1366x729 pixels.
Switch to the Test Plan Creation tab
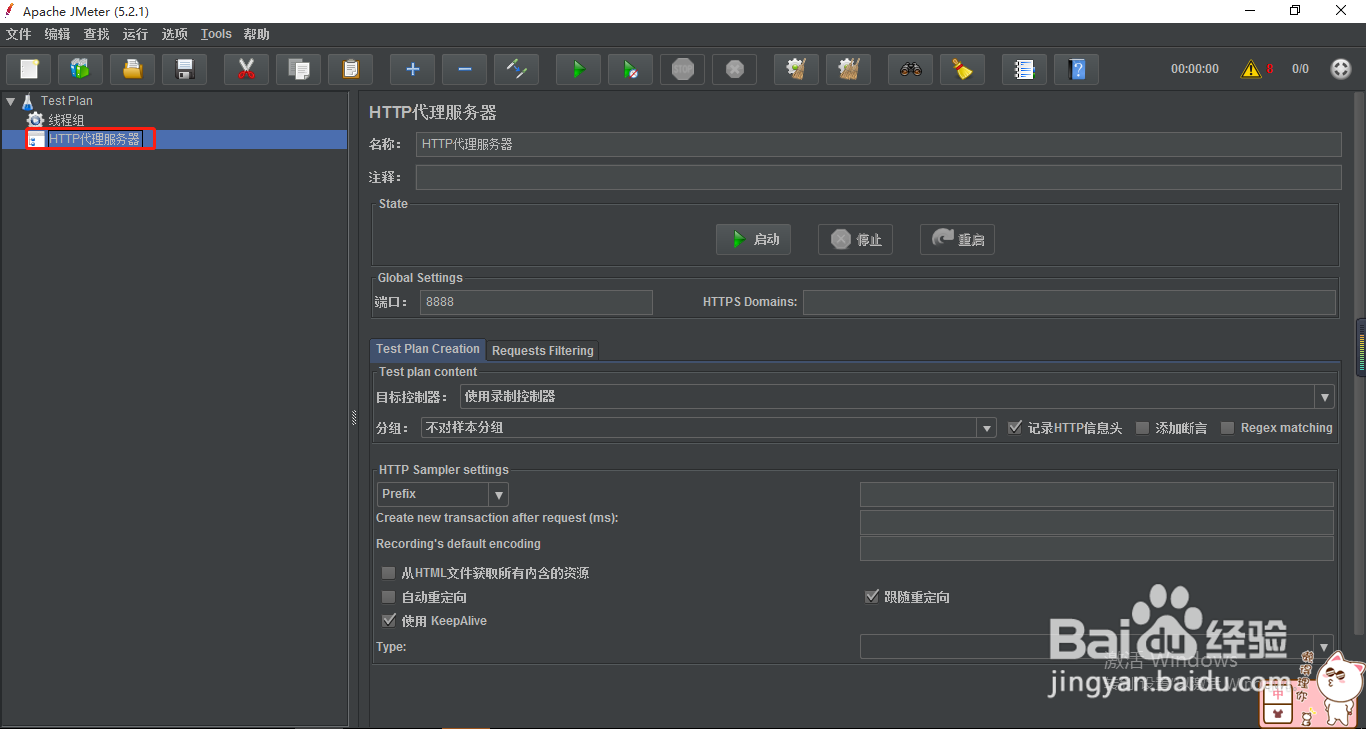coord(428,349)
